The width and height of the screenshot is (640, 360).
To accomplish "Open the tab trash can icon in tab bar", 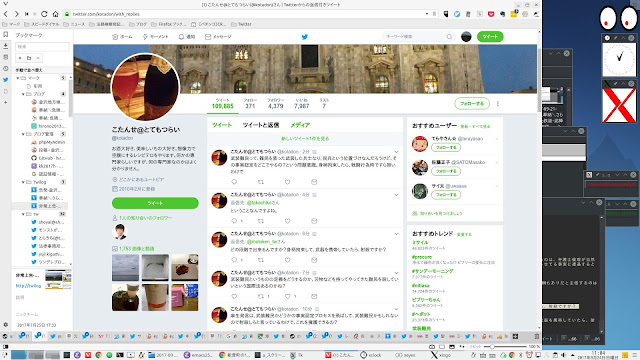I will pos(537,336).
